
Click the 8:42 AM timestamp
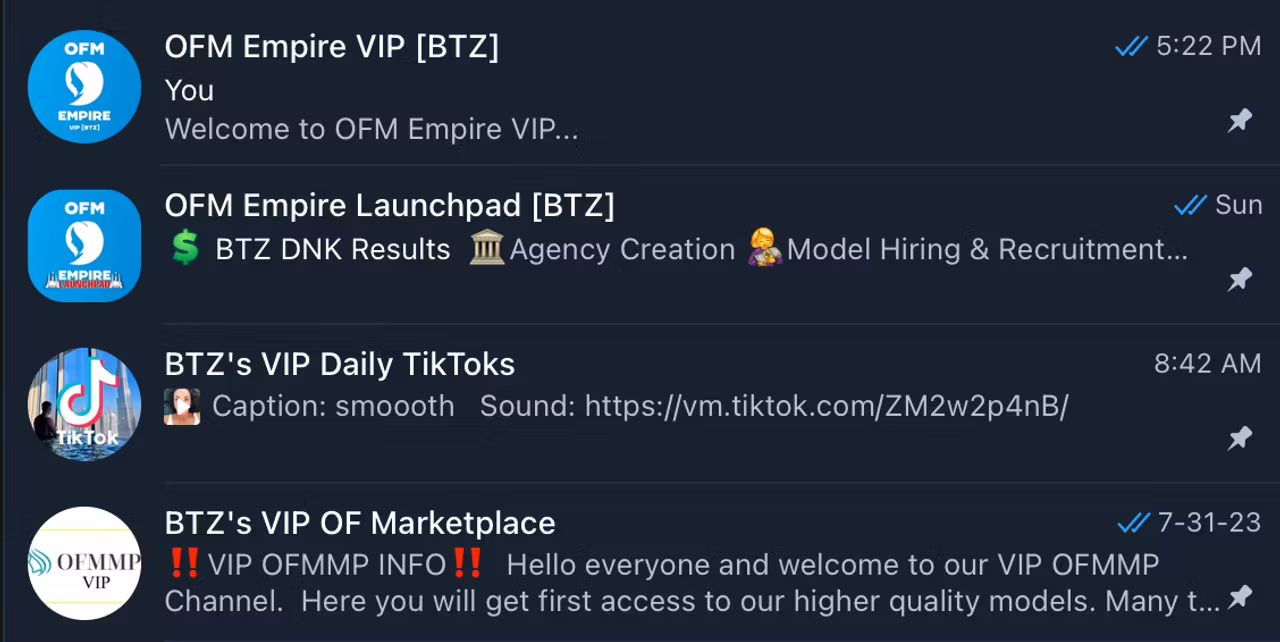coord(1208,364)
